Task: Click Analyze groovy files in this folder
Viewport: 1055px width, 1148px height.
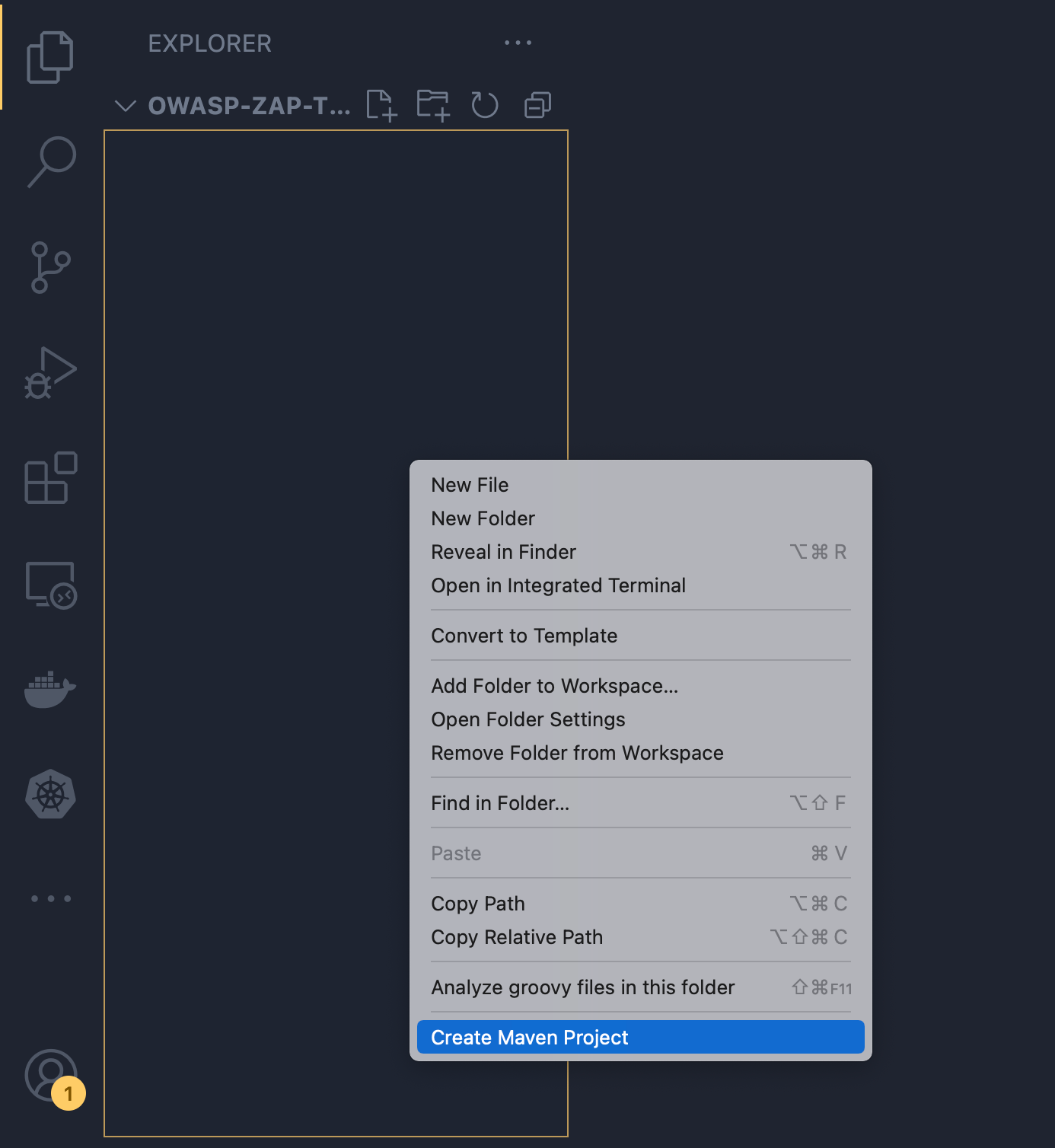Action: 582,987
